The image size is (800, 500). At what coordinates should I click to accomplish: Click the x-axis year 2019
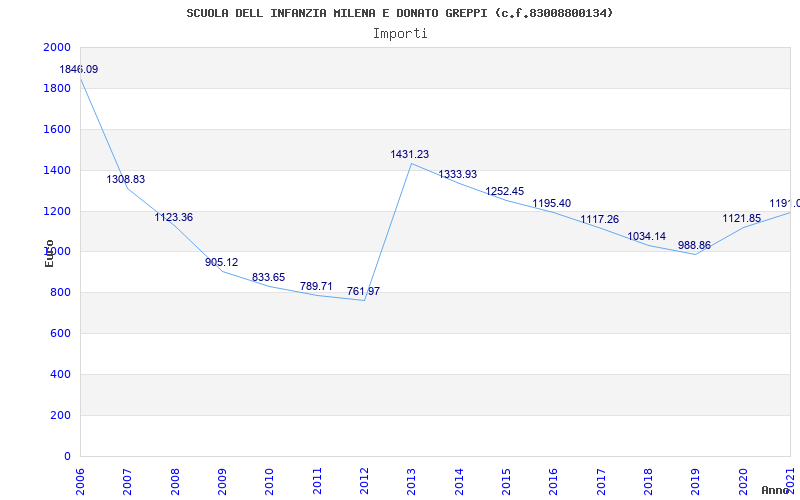tap(696, 482)
